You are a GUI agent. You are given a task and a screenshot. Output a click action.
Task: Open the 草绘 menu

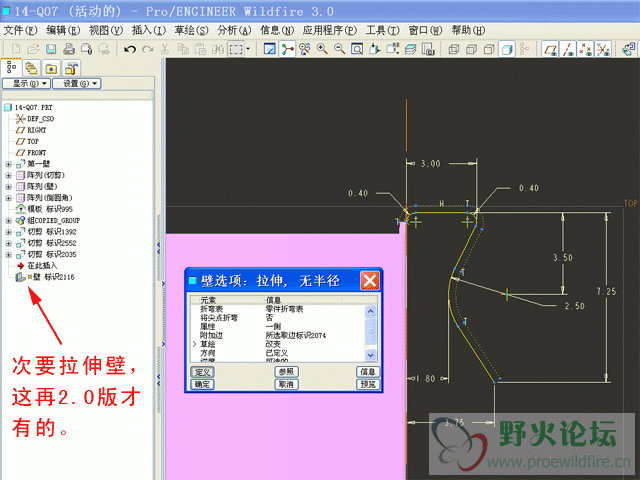191,30
